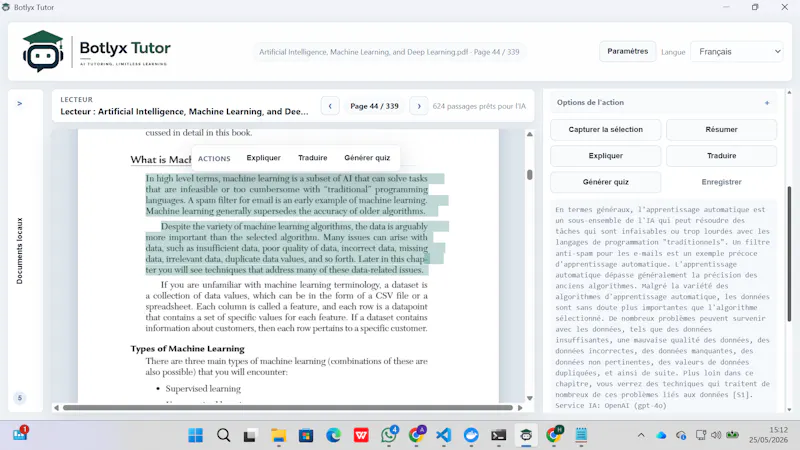800x450 pixels.
Task: Click the right panel vertical scrollbar thumb
Action: [789, 254]
